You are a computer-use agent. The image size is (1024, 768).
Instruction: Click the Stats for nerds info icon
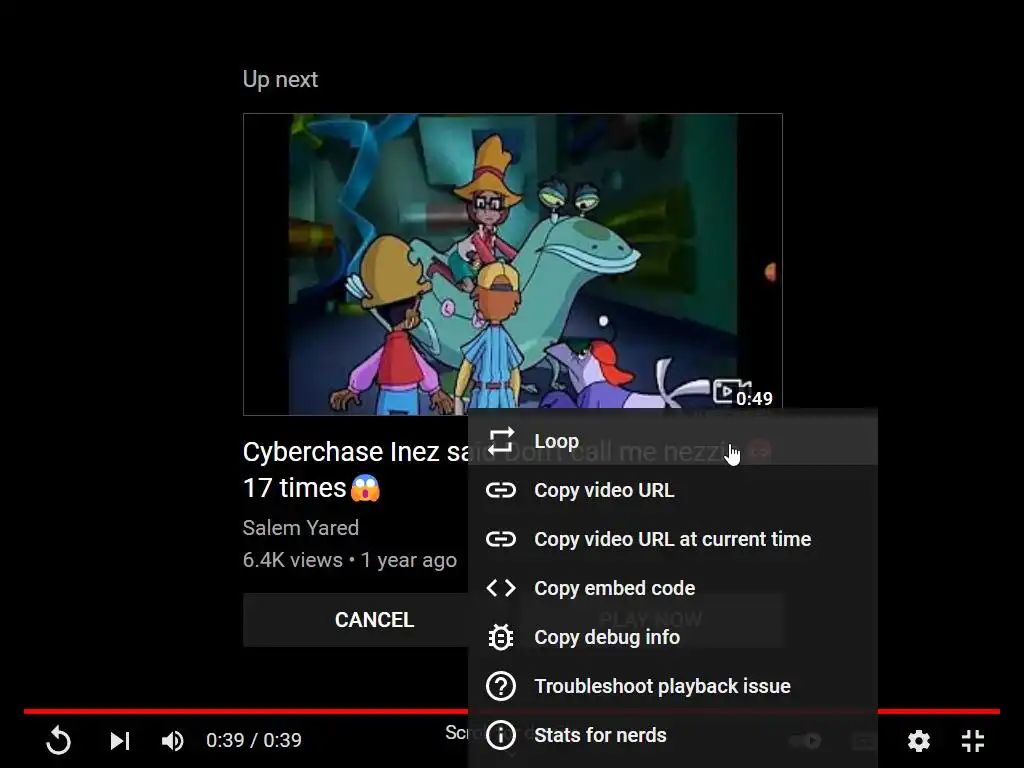501,735
